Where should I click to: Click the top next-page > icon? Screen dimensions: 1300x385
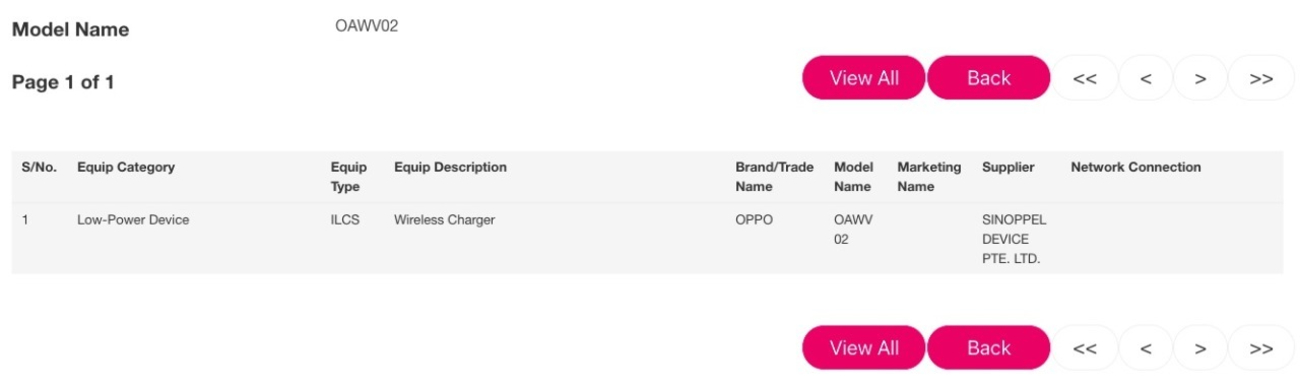point(1200,78)
